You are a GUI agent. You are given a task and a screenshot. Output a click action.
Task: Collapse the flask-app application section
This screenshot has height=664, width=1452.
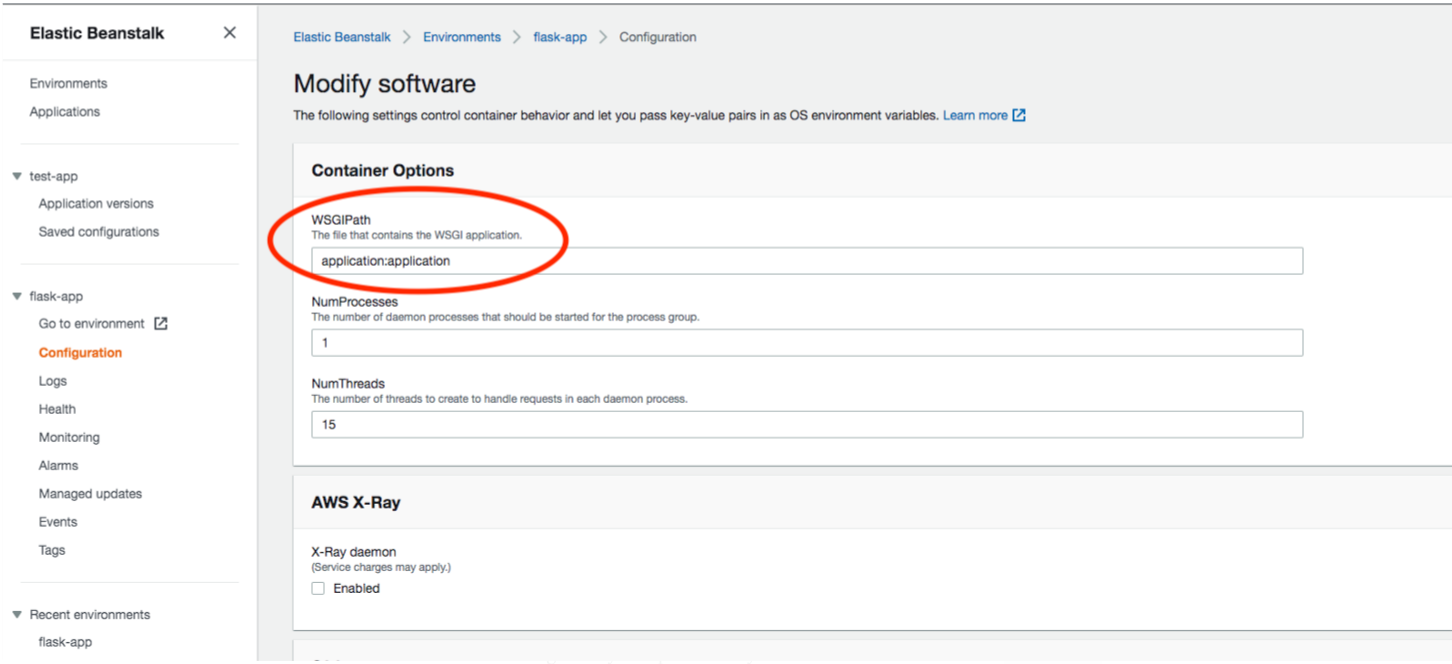point(16,296)
